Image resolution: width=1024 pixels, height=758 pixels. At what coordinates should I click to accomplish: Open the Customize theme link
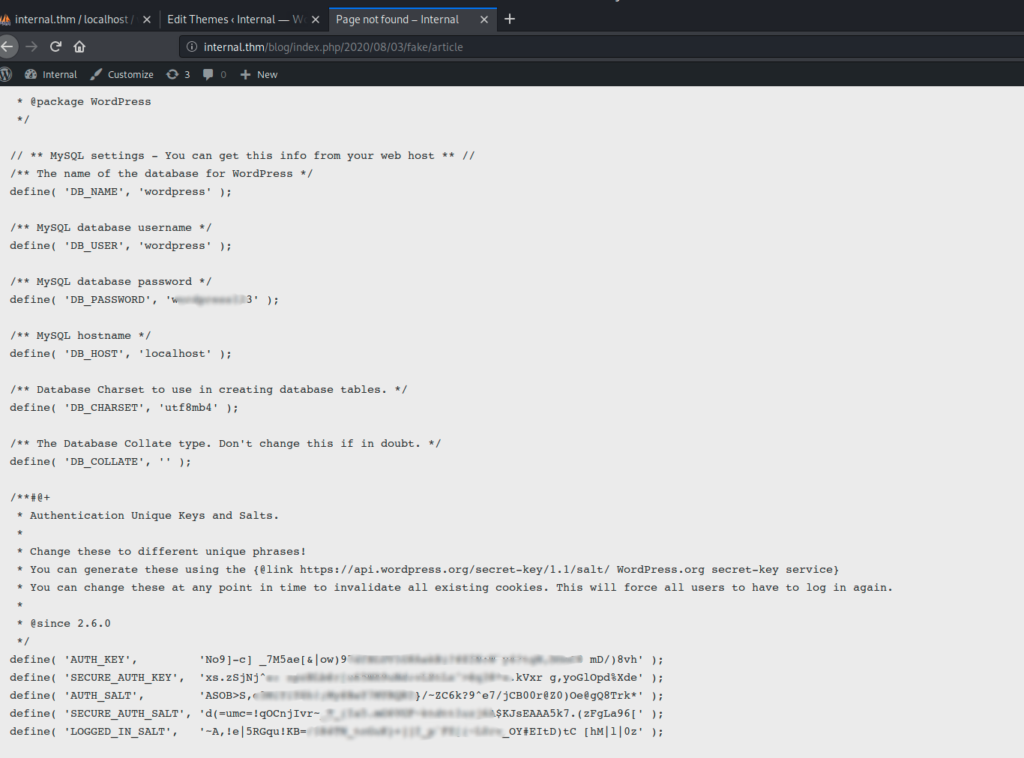click(122, 74)
